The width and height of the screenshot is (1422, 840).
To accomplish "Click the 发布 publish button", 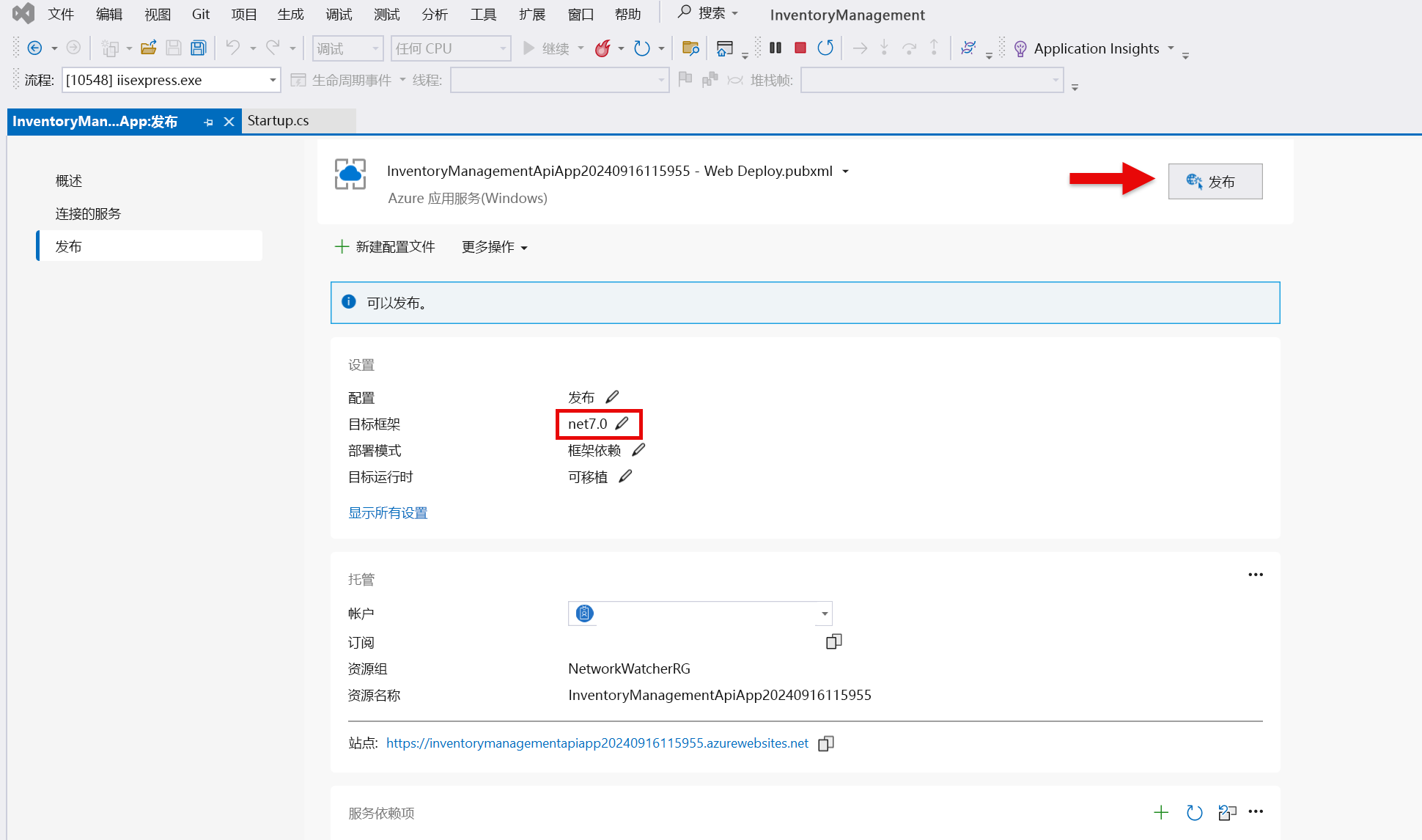I will pyautogui.click(x=1215, y=181).
